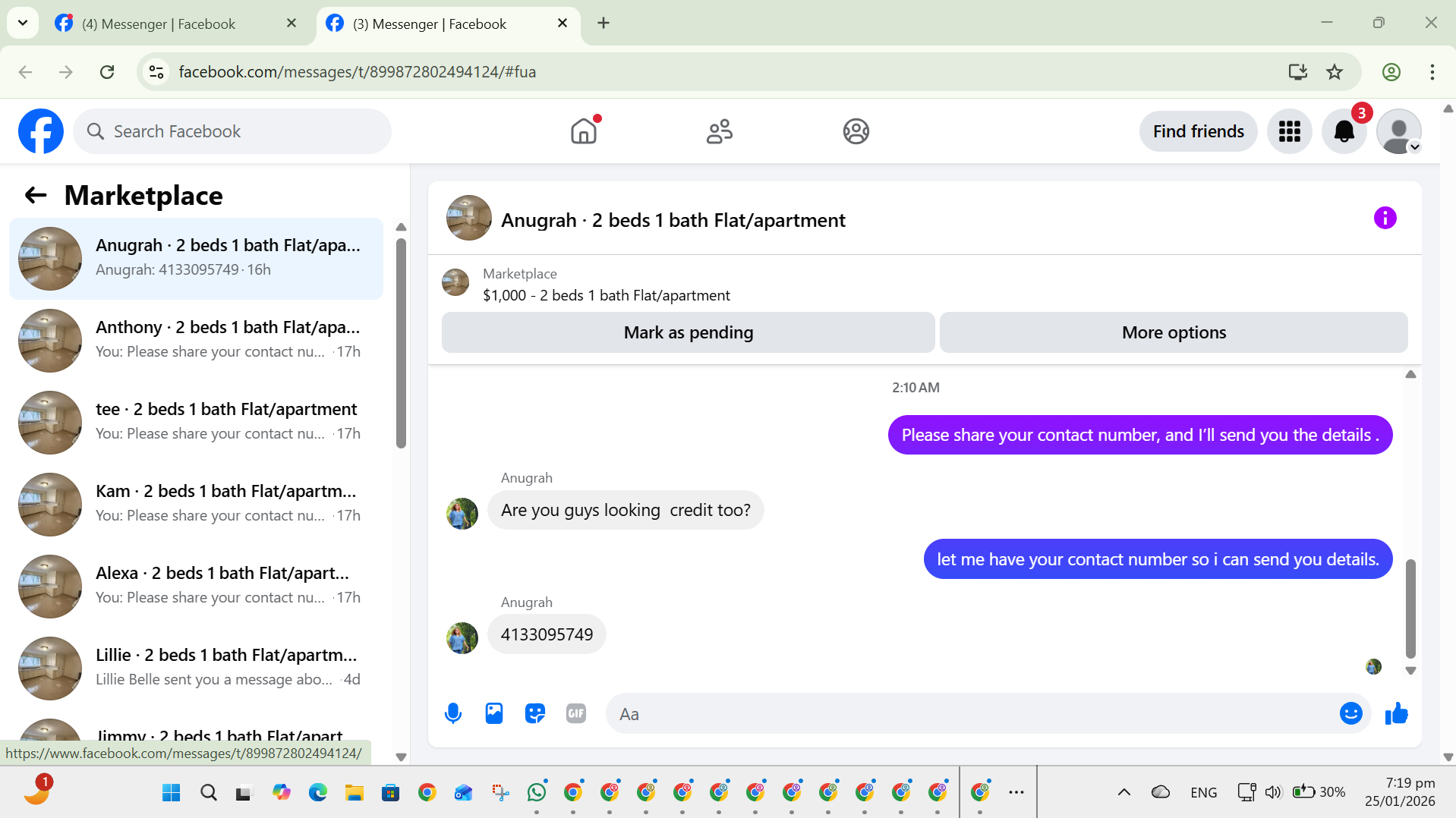1456x818 pixels.
Task: Click the browser address bar URL
Action: pos(358,72)
